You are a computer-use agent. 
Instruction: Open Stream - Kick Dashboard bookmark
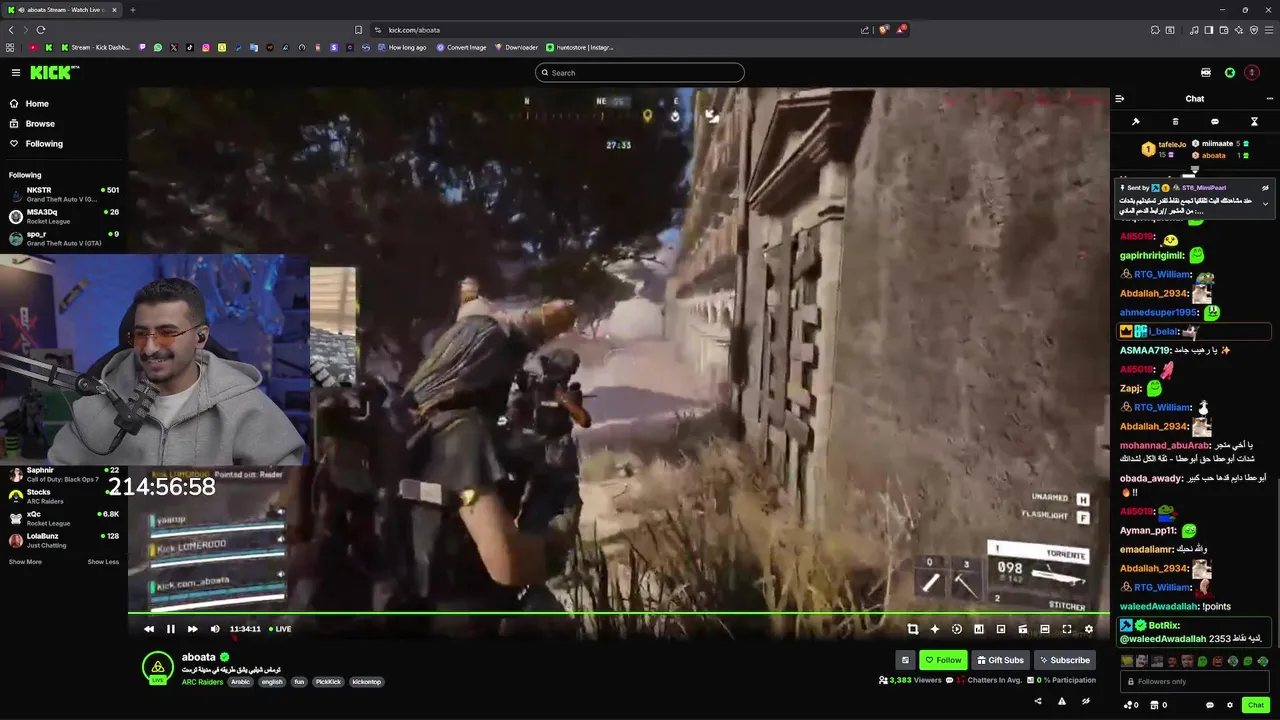coord(96,47)
